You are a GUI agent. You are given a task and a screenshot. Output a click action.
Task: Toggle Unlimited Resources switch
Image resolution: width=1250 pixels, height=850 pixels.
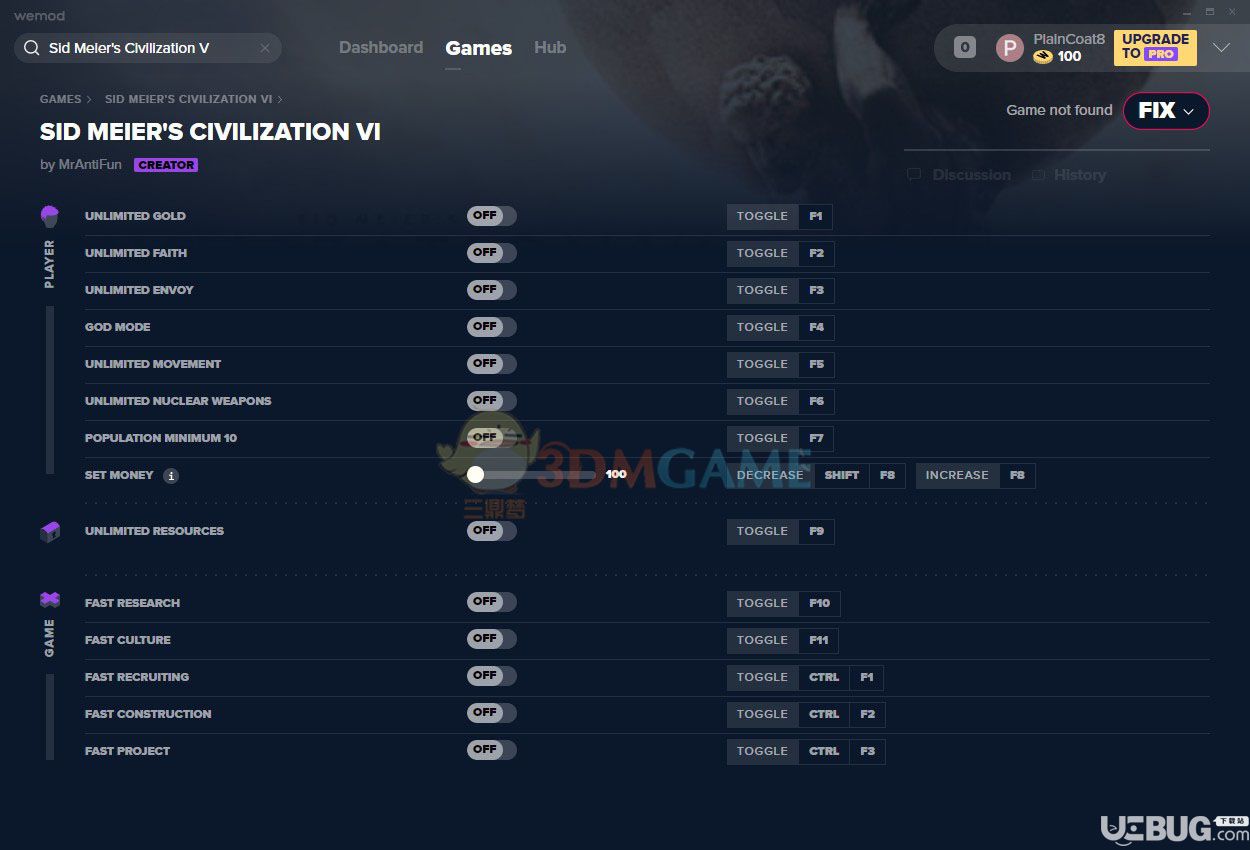click(x=492, y=531)
